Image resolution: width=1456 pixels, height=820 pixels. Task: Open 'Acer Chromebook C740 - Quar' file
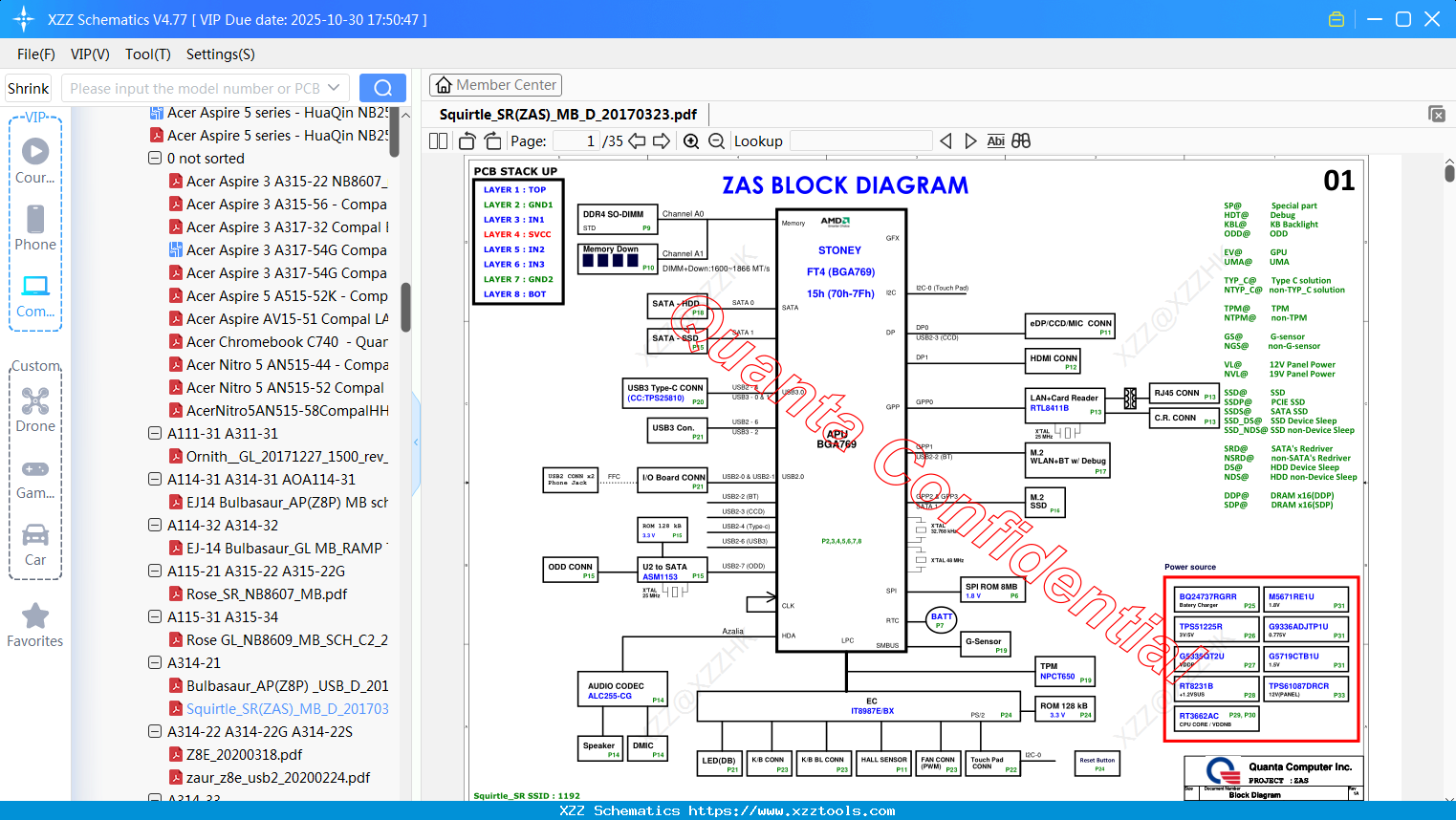(x=277, y=342)
